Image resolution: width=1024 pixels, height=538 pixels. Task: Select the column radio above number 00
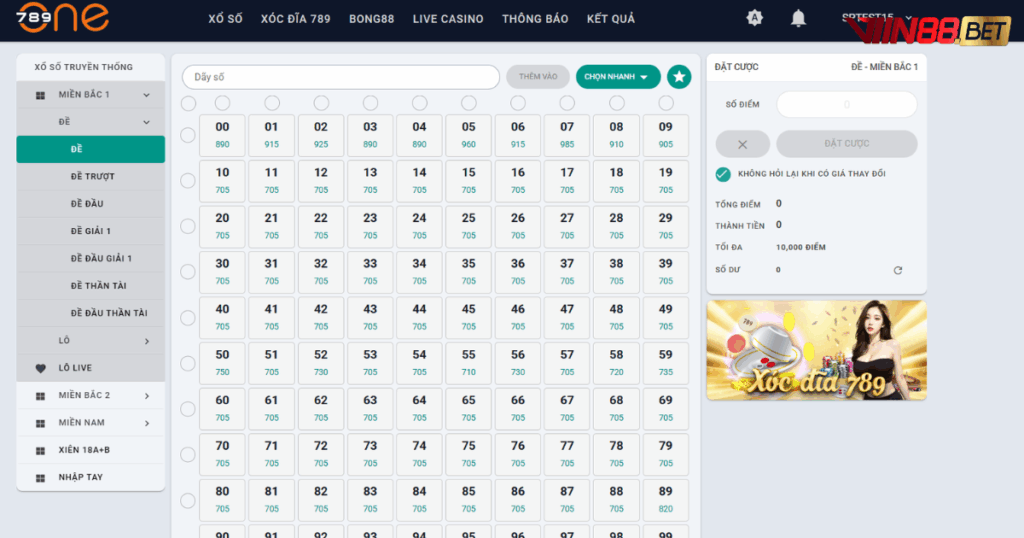click(x=222, y=103)
